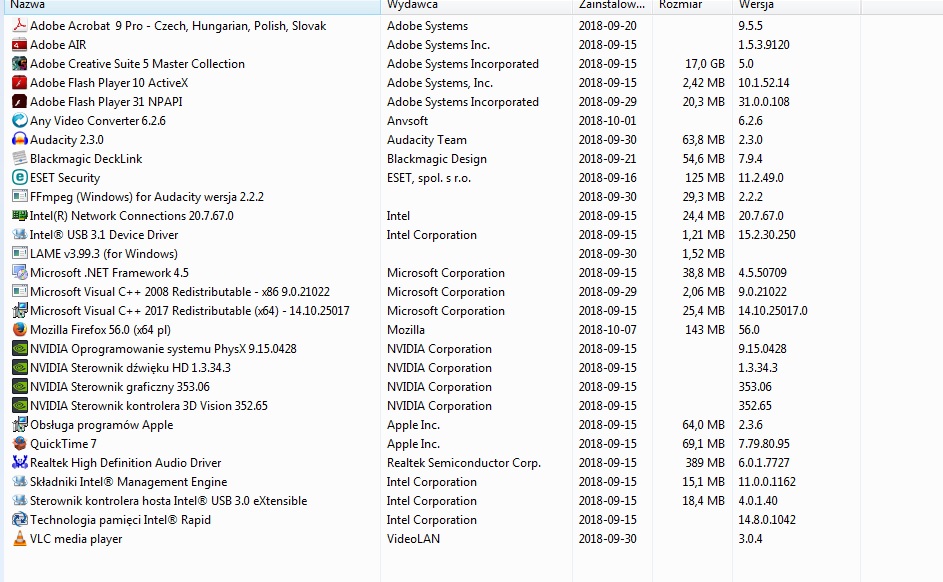Select the Intel USB 3.1 Device Driver icon
This screenshot has height=582, width=943.
20,234
